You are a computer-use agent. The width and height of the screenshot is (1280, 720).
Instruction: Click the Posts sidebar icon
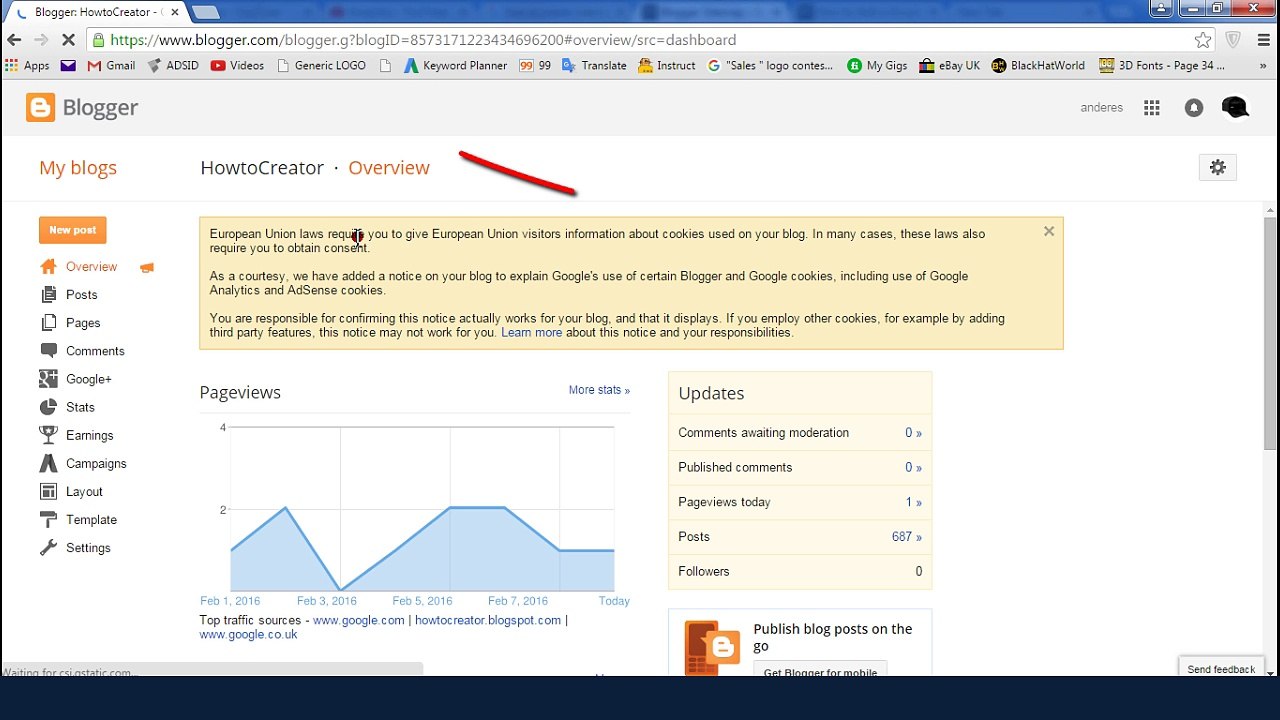point(48,295)
